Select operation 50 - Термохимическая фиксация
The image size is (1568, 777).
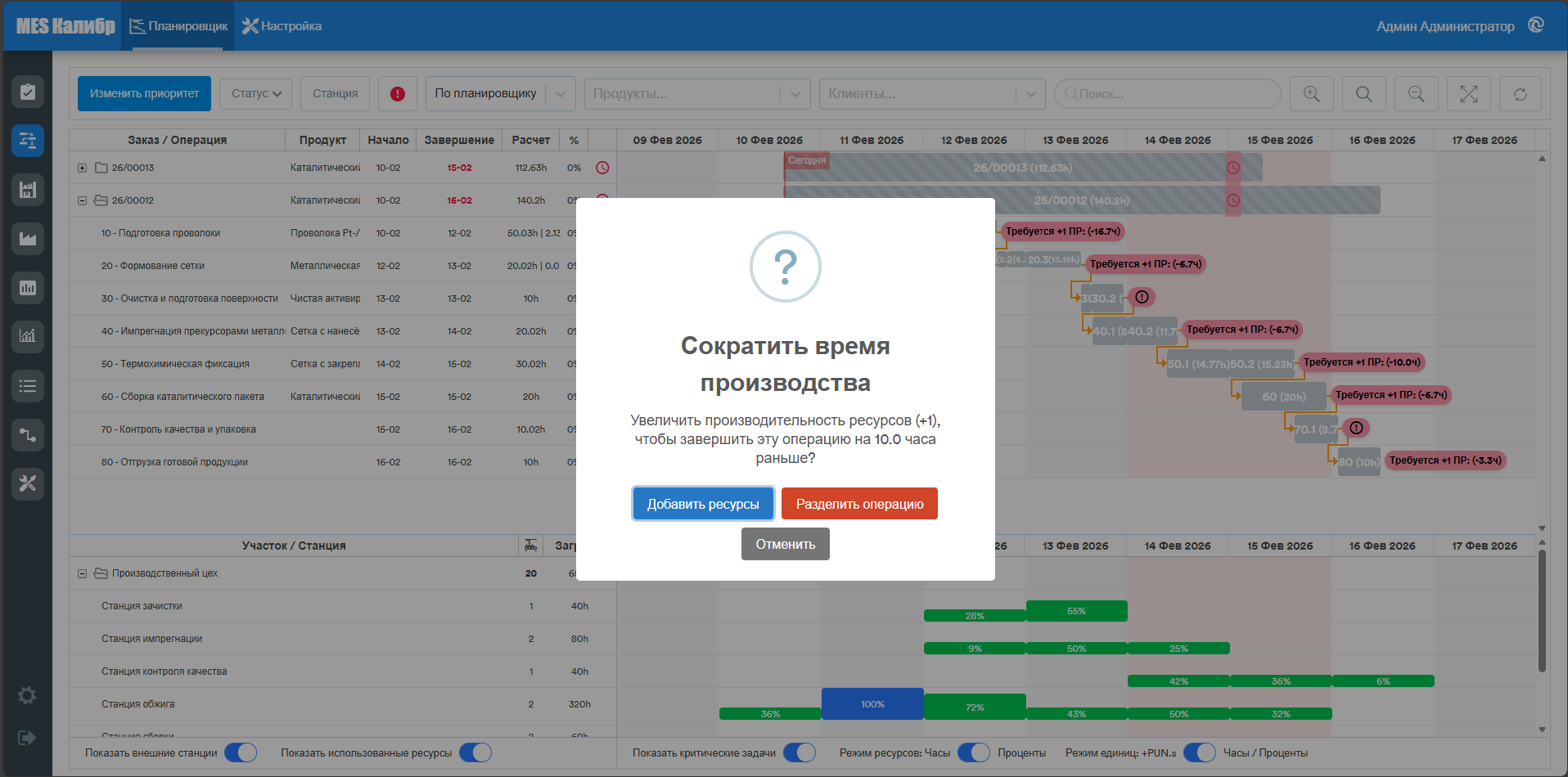pos(175,364)
